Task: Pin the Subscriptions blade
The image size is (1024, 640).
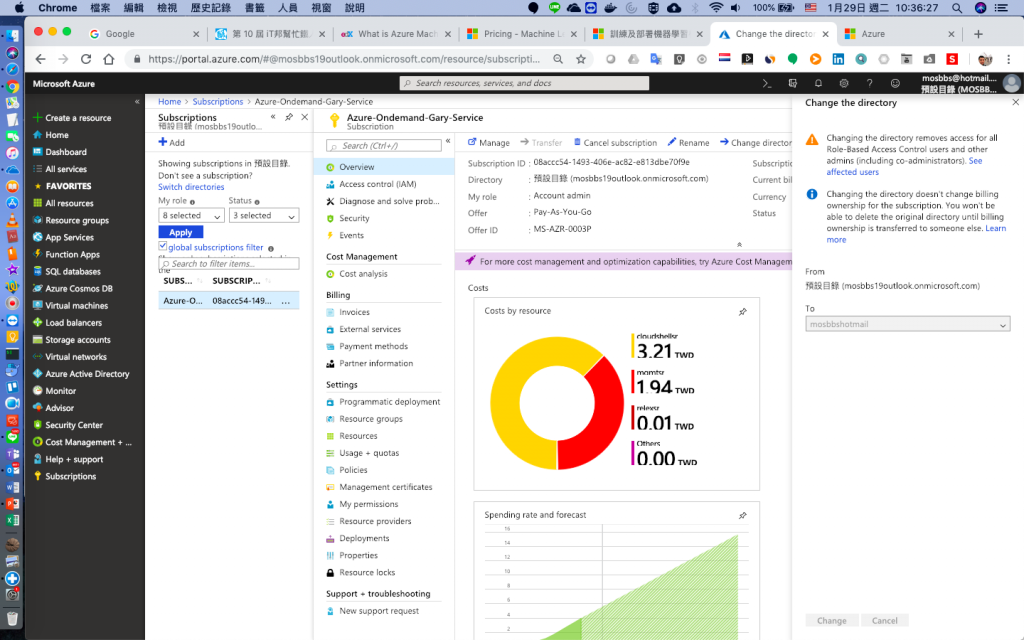Action: pos(289,117)
